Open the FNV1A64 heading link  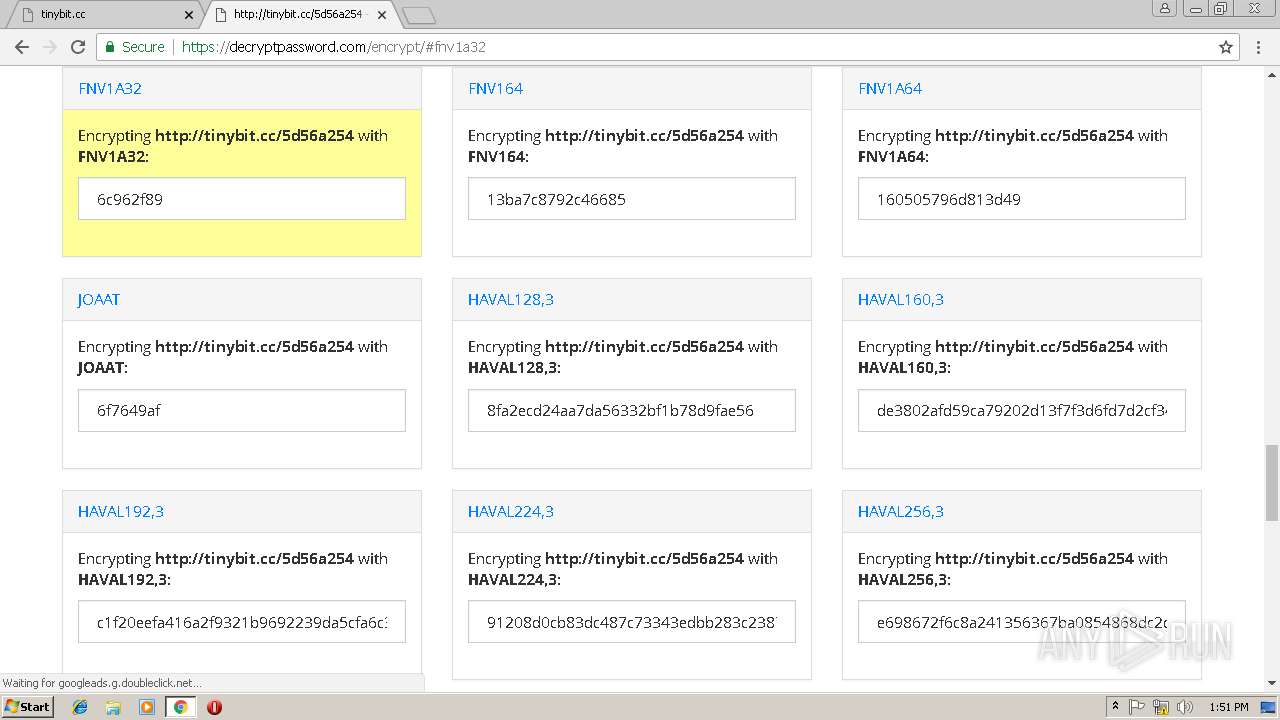pyautogui.click(x=890, y=88)
